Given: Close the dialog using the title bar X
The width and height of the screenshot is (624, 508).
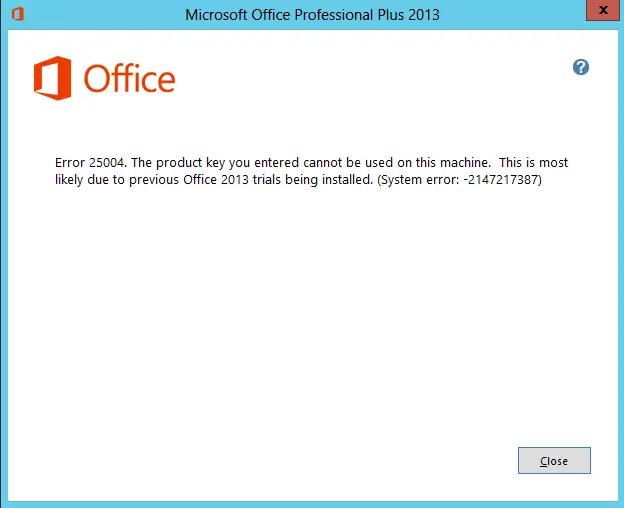Looking at the screenshot, I should (603, 10).
